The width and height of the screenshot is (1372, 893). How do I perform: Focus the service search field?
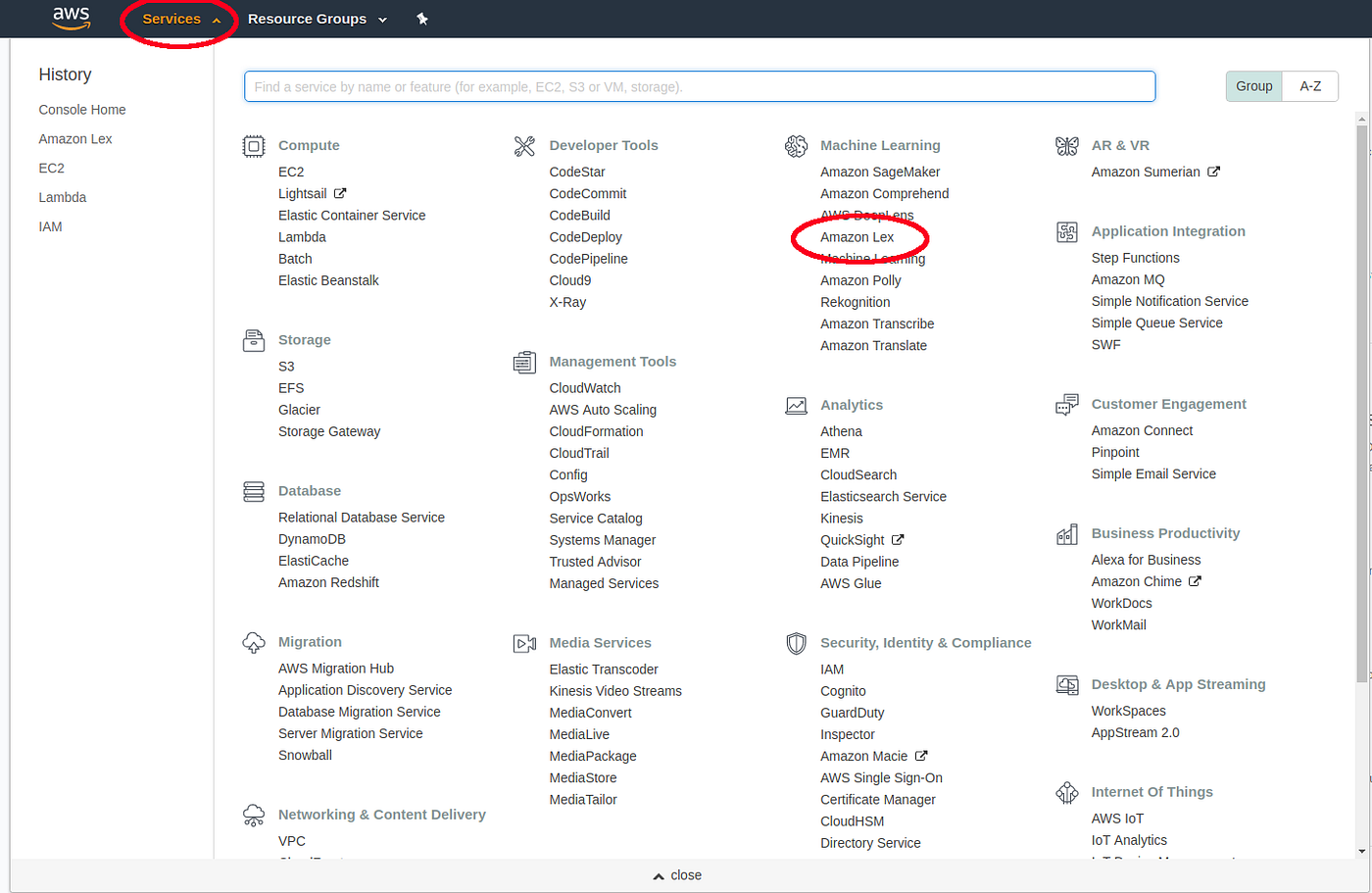(700, 86)
